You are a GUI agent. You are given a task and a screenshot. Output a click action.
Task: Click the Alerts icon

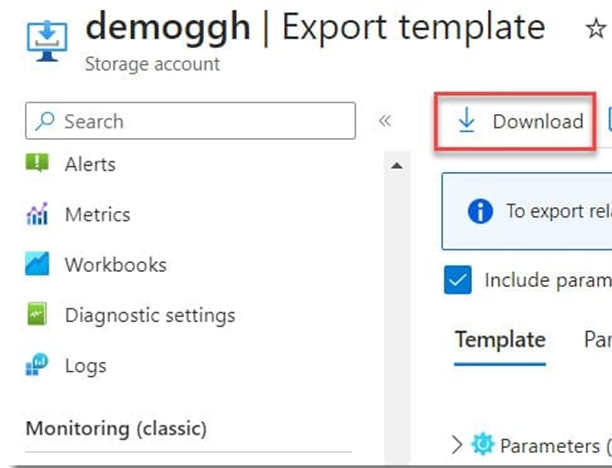click(37, 163)
